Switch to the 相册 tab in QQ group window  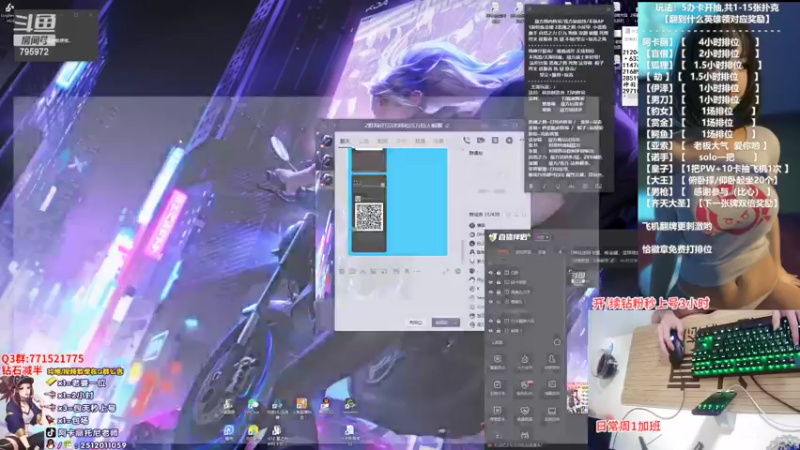click(383, 141)
